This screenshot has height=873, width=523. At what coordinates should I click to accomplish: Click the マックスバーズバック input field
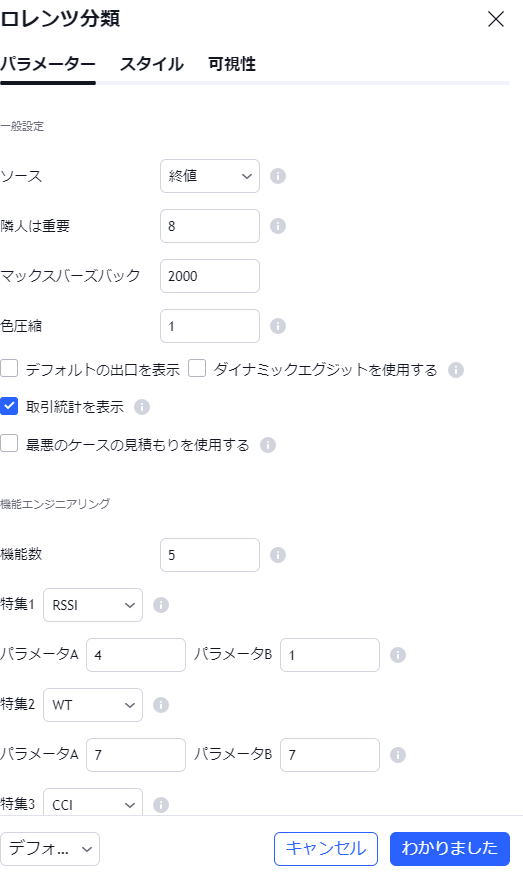pyautogui.click(x=210, y=276)
